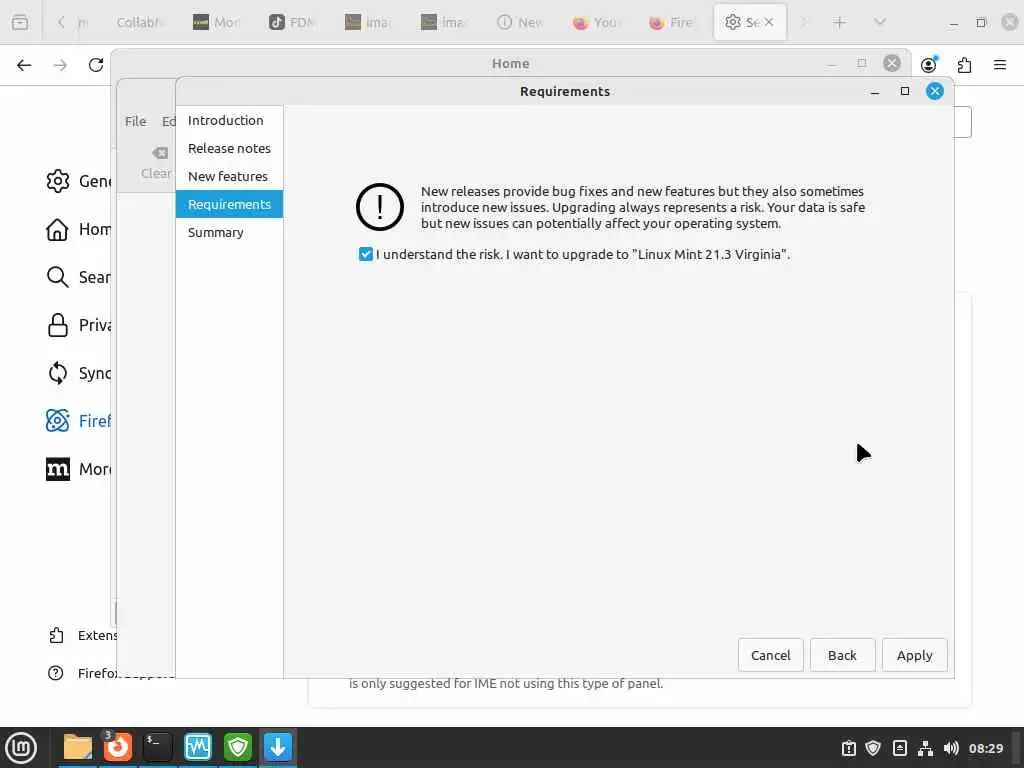Viewport: 1024px width, 768px height.
Task: Select the Requirements step
Action: coord(229,204)
